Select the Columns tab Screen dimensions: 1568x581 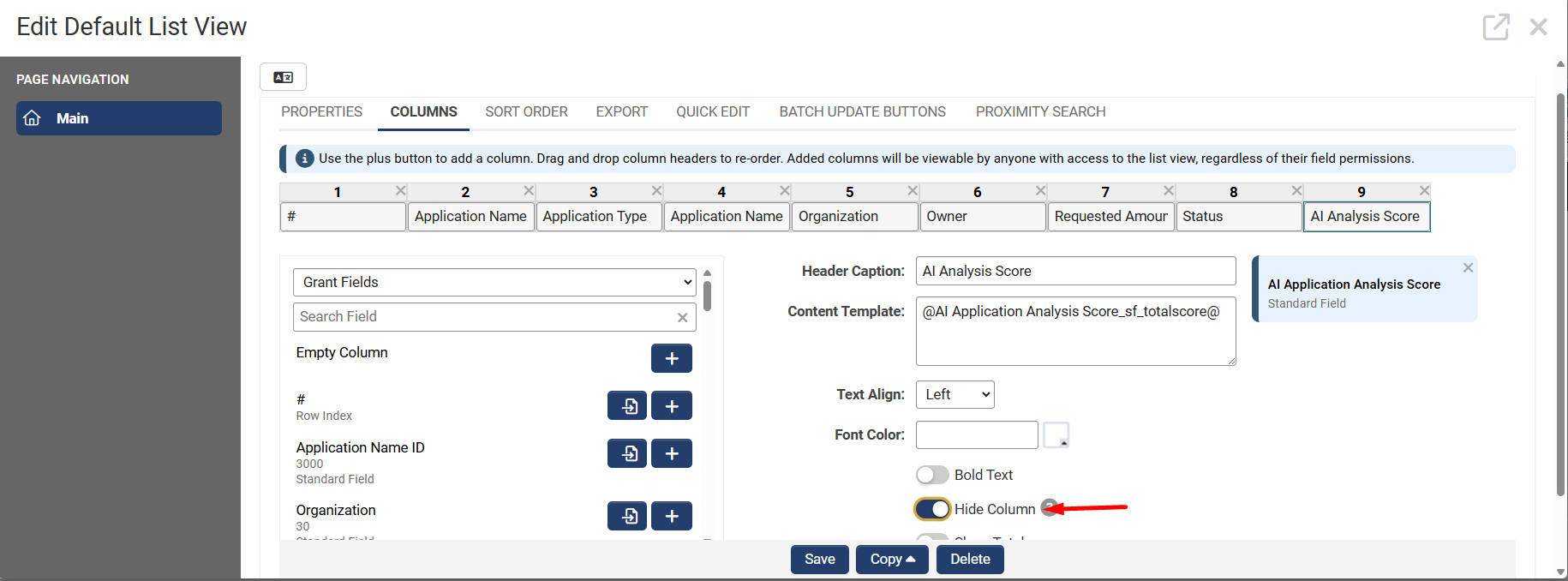tap(423, 111)
